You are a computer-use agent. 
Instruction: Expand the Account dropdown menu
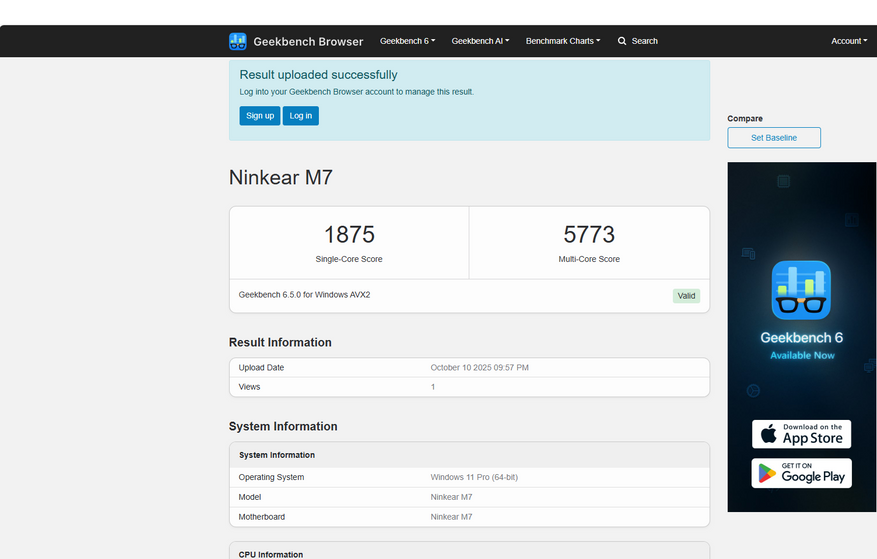848,41
